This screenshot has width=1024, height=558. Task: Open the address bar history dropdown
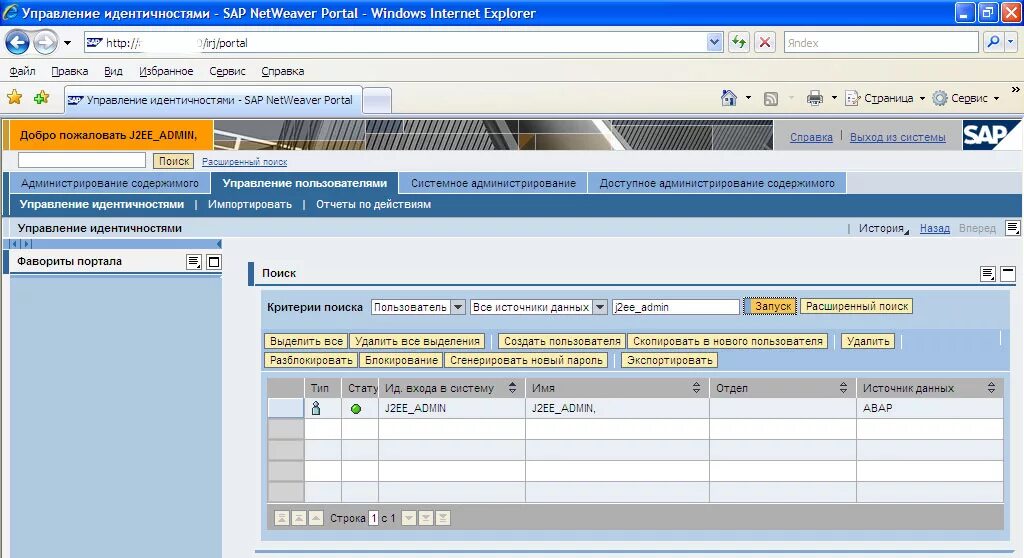pyautogui.click(x=714, y=43)
